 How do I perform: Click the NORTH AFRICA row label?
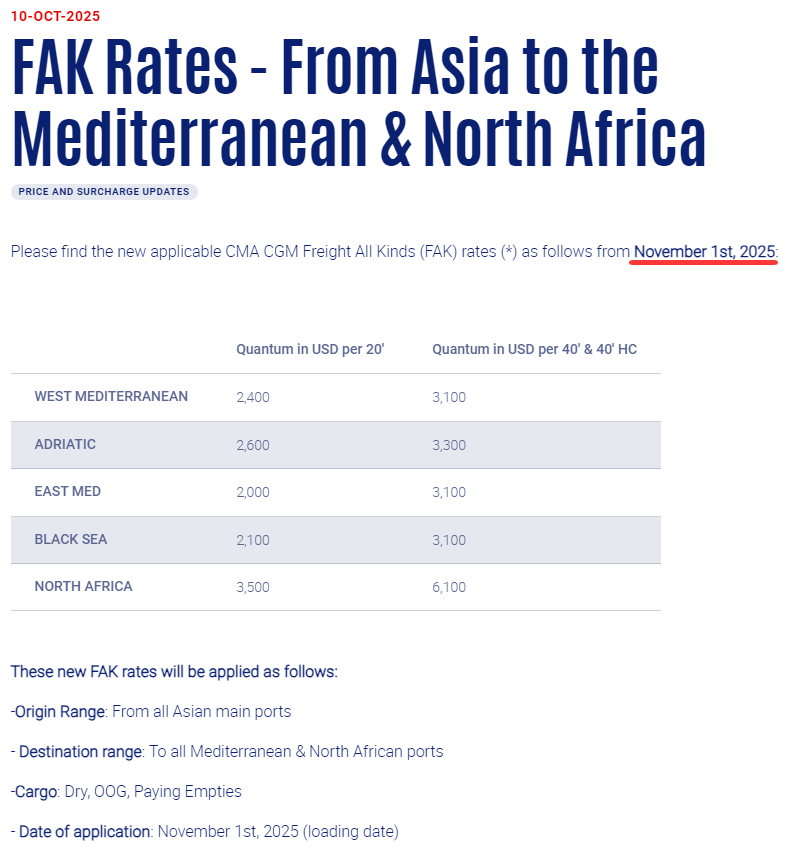[x=83, y=586]
